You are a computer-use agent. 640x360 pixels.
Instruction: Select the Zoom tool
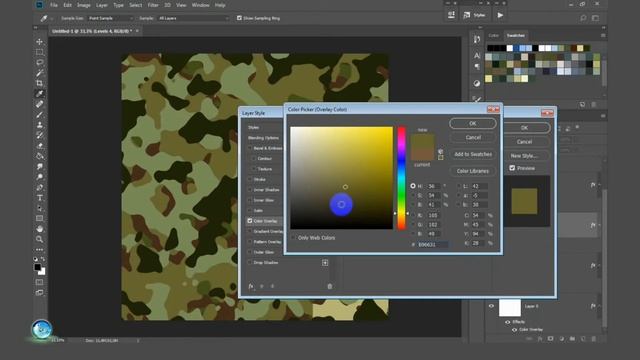(40, 240)
